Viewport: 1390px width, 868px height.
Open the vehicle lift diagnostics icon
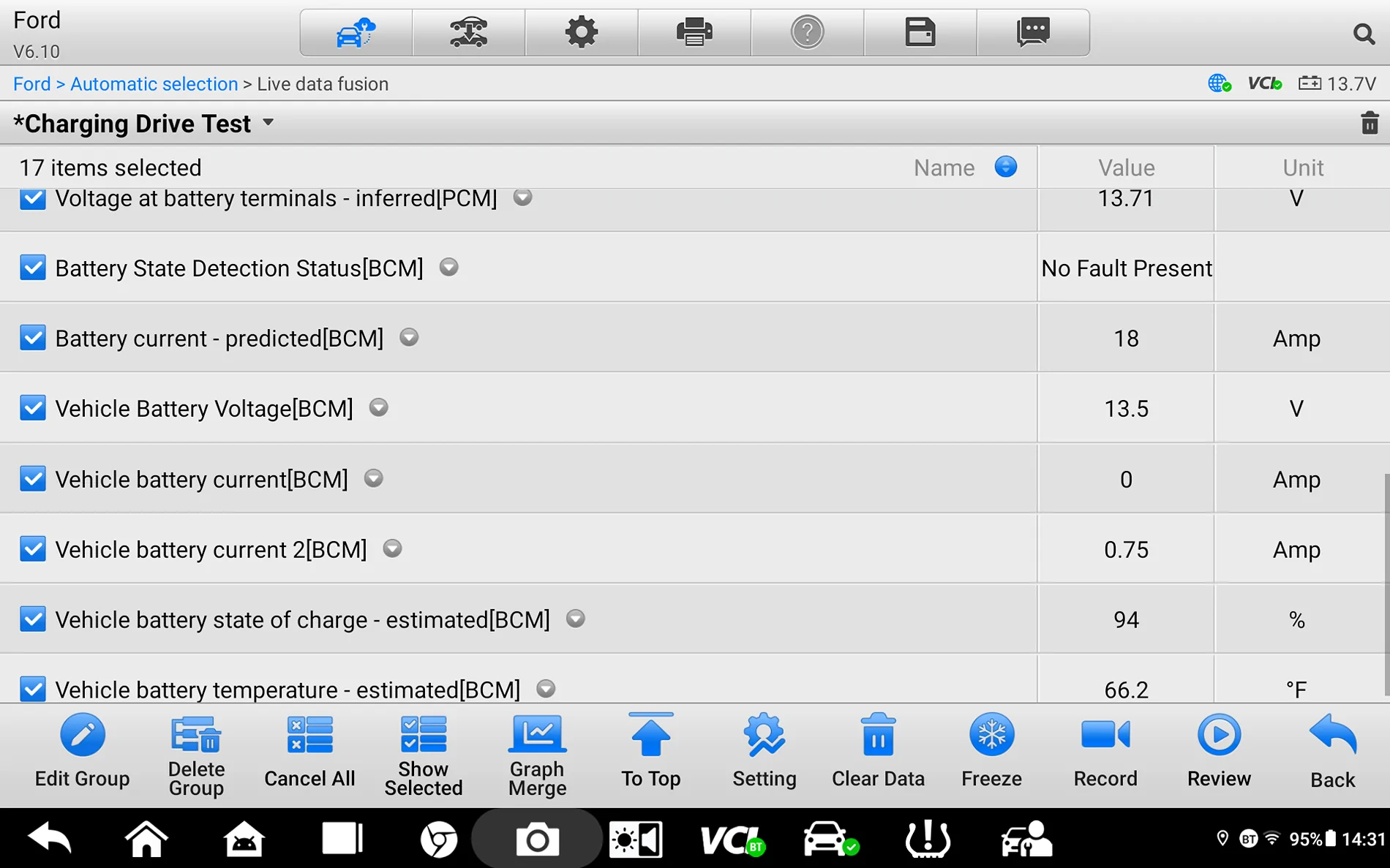468,33
